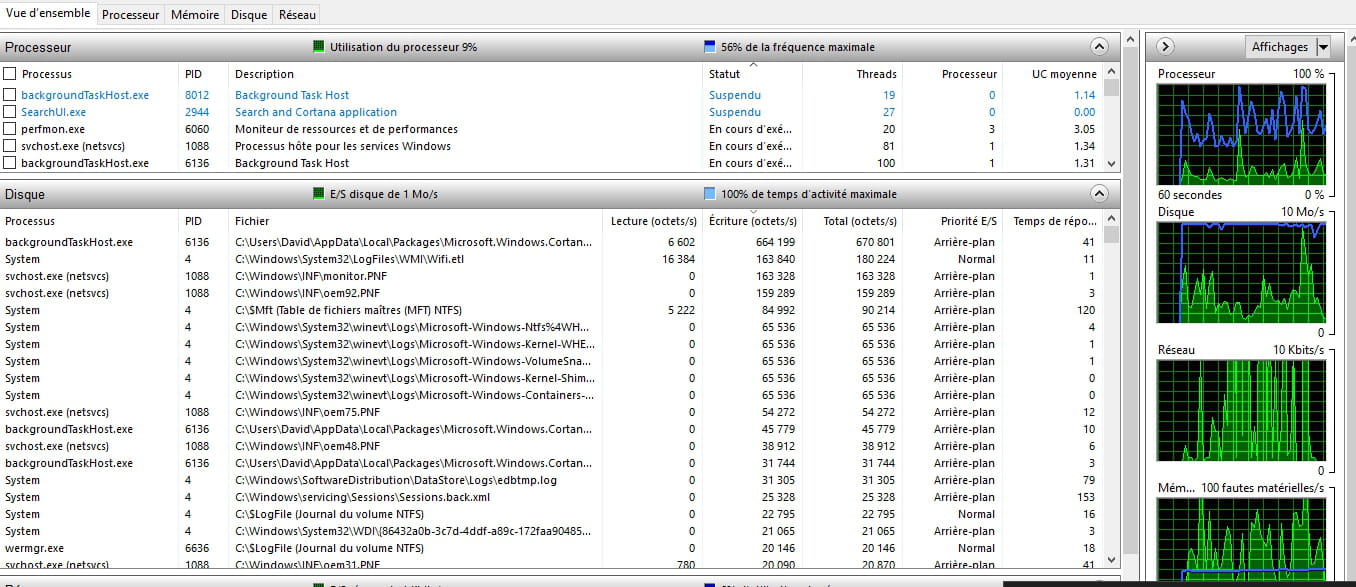Screen dimensions: 1356x587
Task: Select the Disque activity graph
Action: tap(1241, 272)
